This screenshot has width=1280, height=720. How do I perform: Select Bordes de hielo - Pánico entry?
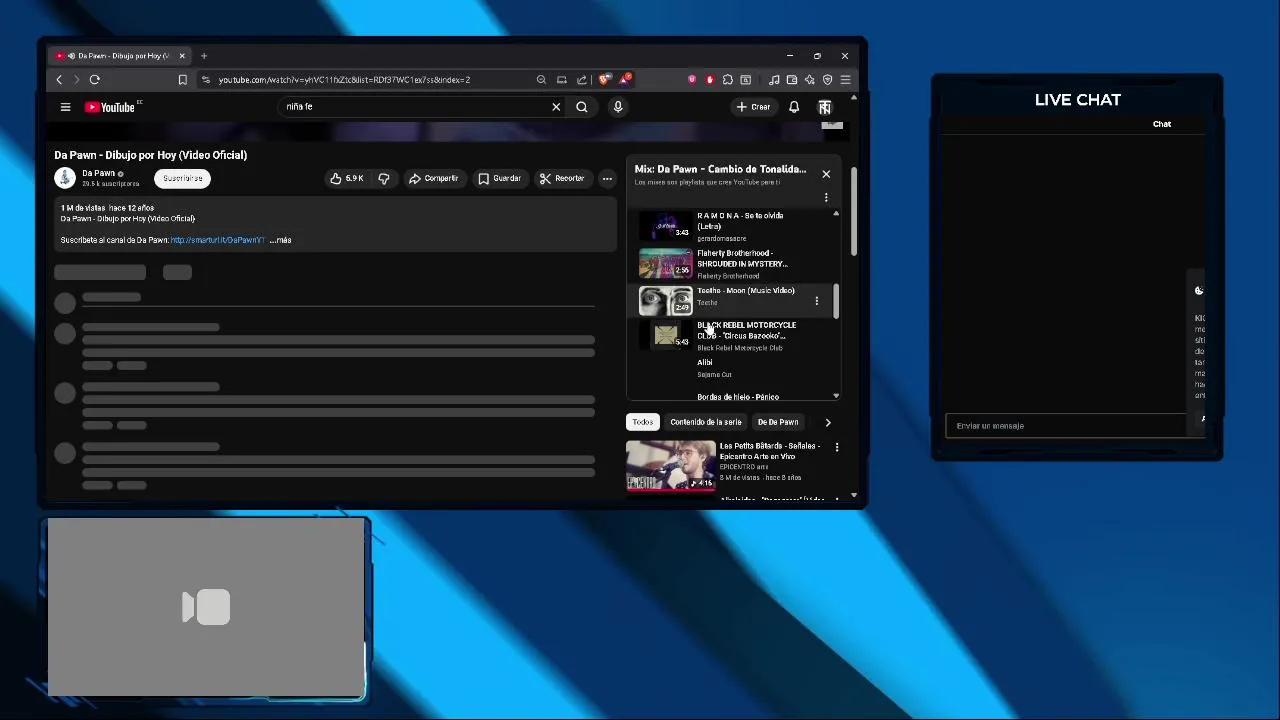(738, 396)
